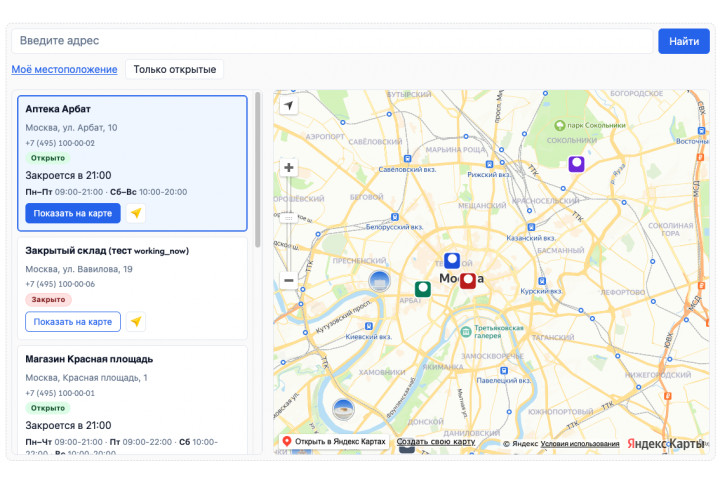720x480 pixels.
Task: Open route arrow icon for Закрытый склад
Action: pos(136,322)
